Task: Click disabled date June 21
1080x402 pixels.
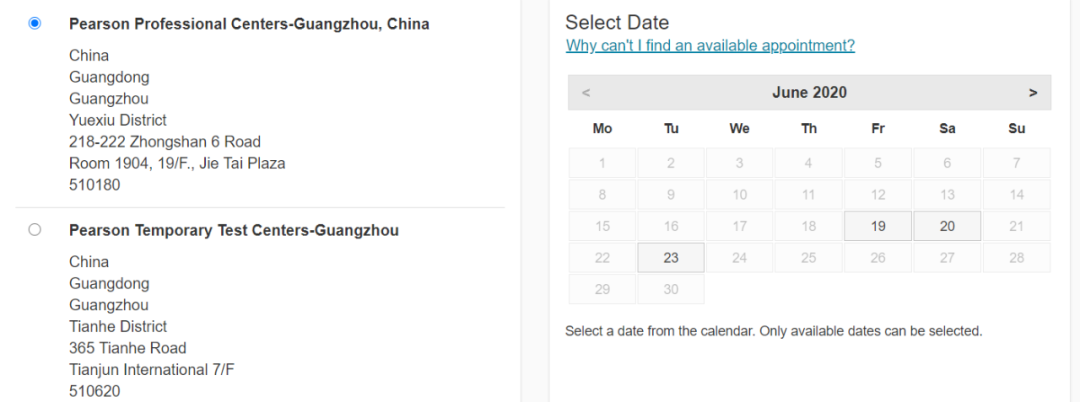Action: click(x=1016, y=227)
